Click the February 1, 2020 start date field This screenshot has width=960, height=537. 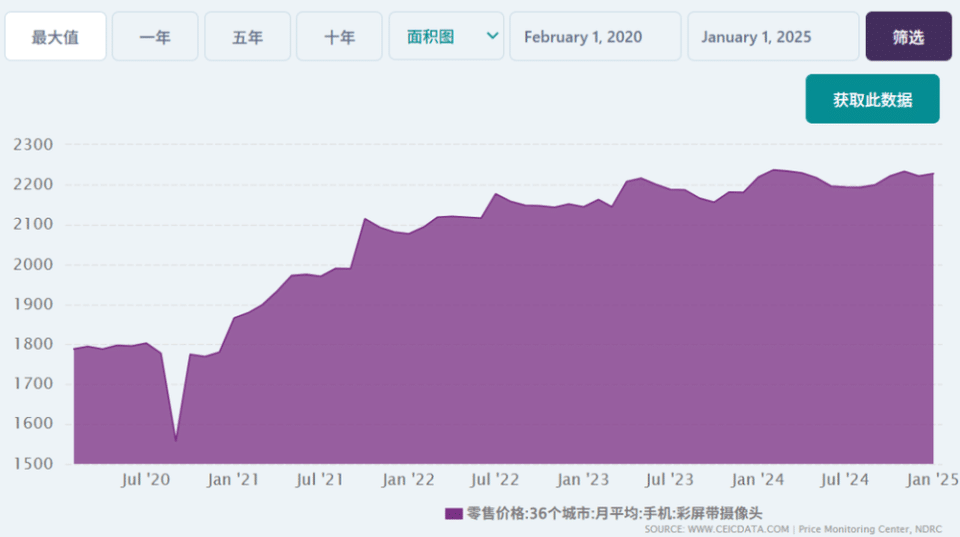[595, 37]
